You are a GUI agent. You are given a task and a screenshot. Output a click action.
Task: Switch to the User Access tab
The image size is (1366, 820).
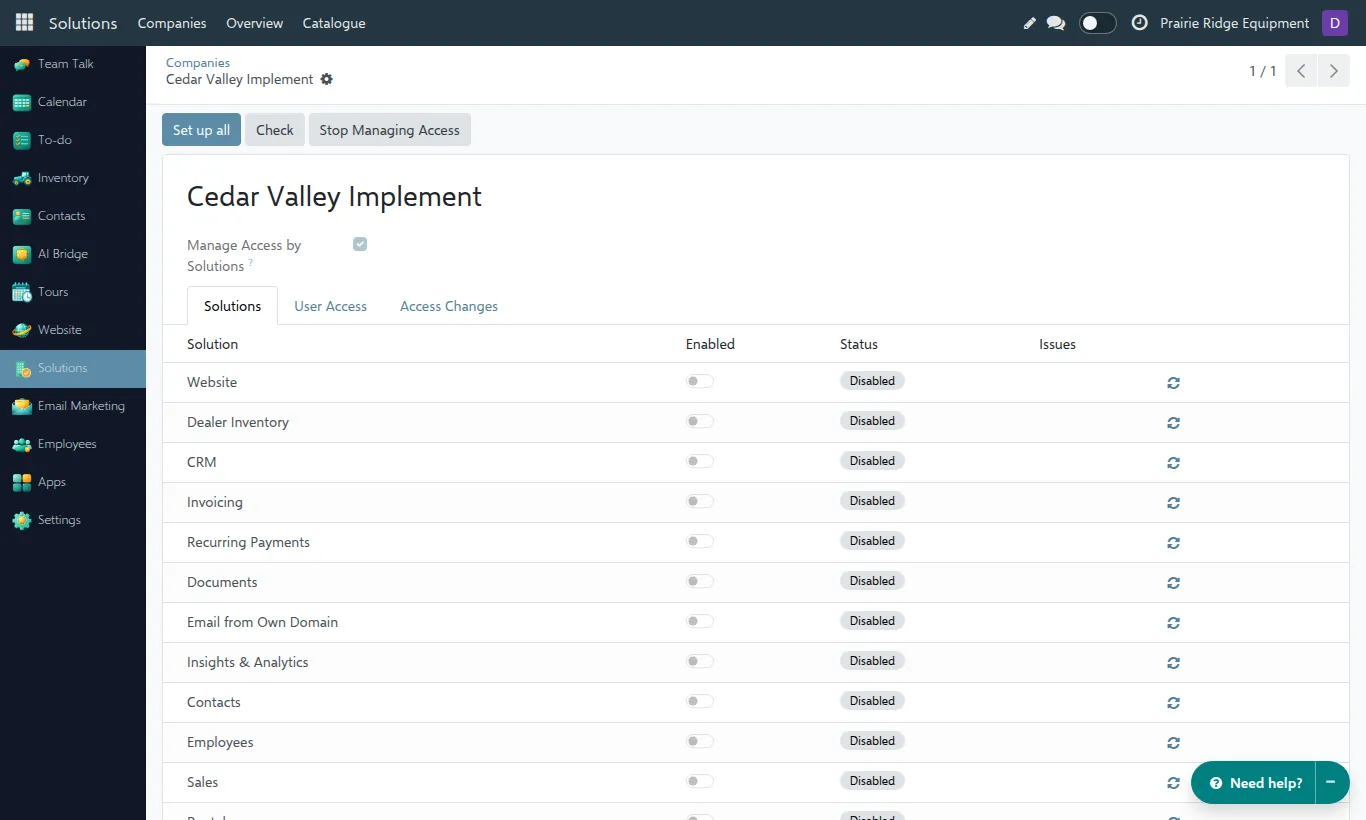(x=330, y=306)
